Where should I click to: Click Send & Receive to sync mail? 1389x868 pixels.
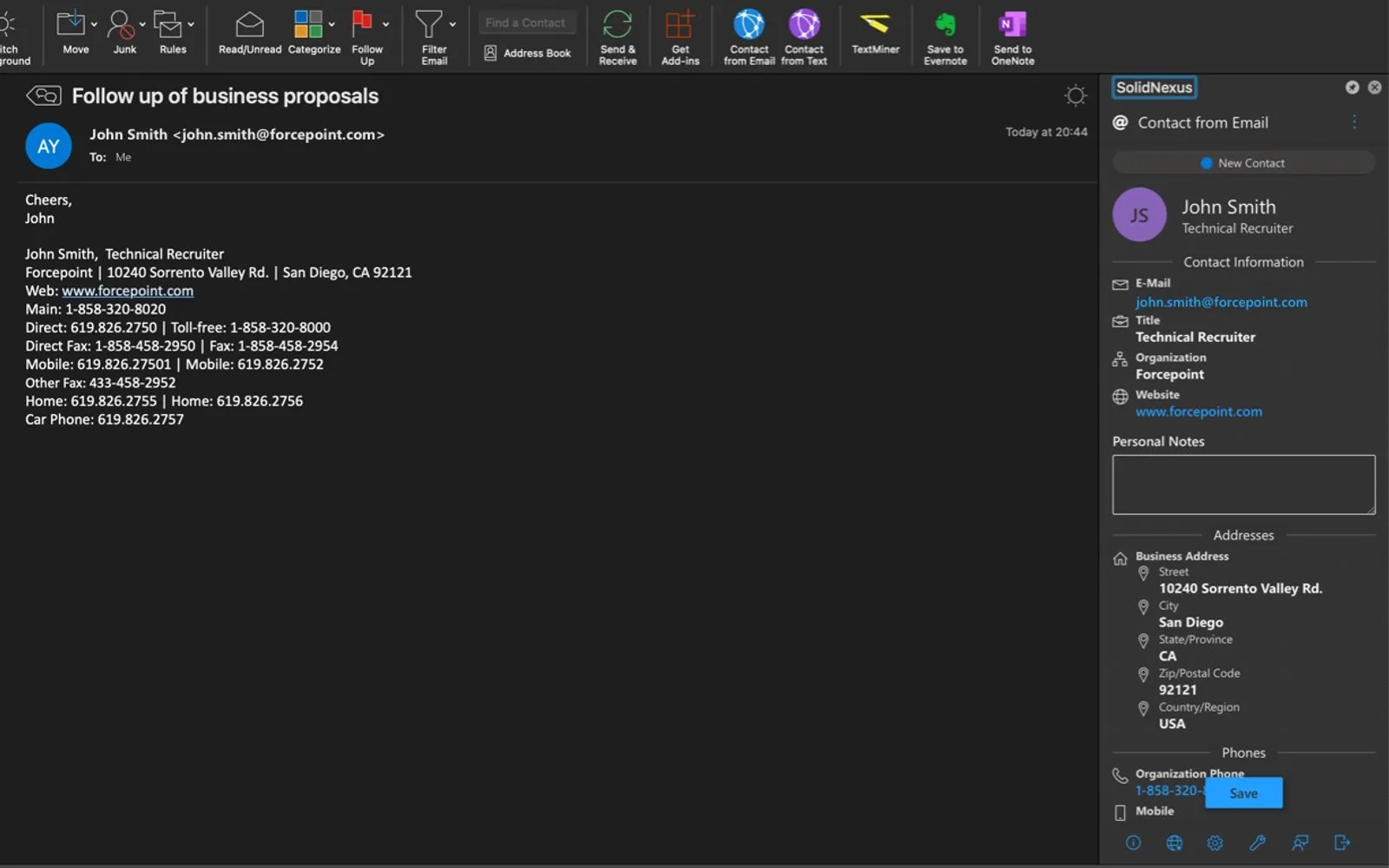(617, 36)
